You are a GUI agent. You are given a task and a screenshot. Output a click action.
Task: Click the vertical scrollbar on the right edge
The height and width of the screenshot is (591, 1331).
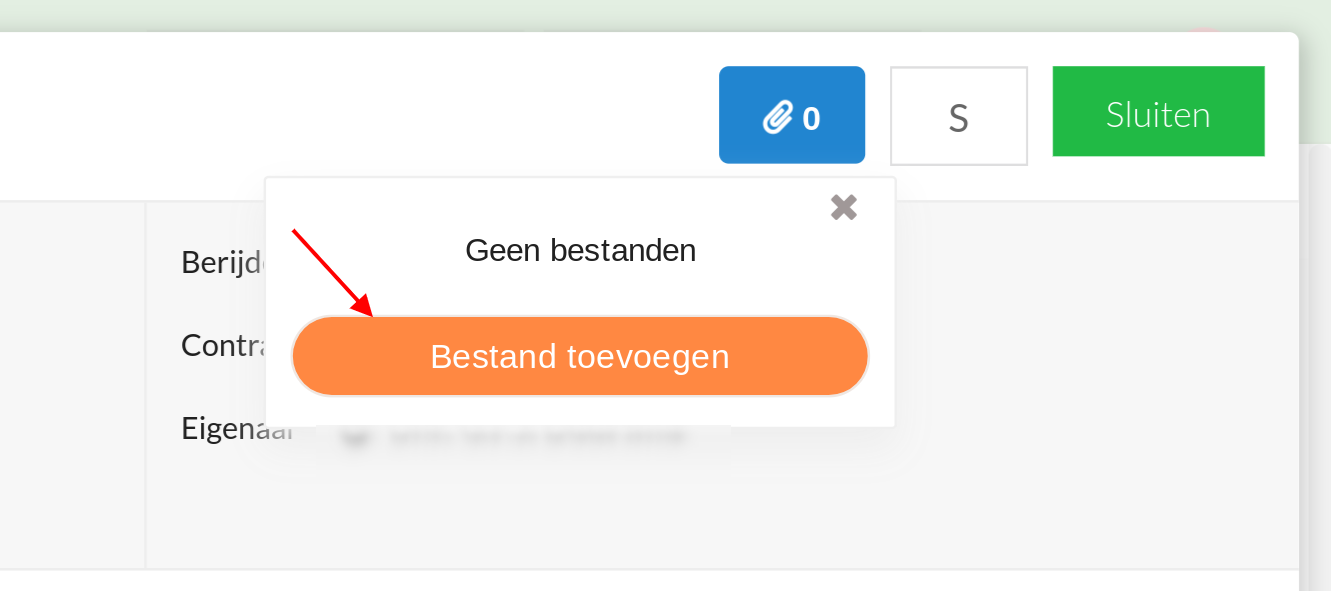1314,360
